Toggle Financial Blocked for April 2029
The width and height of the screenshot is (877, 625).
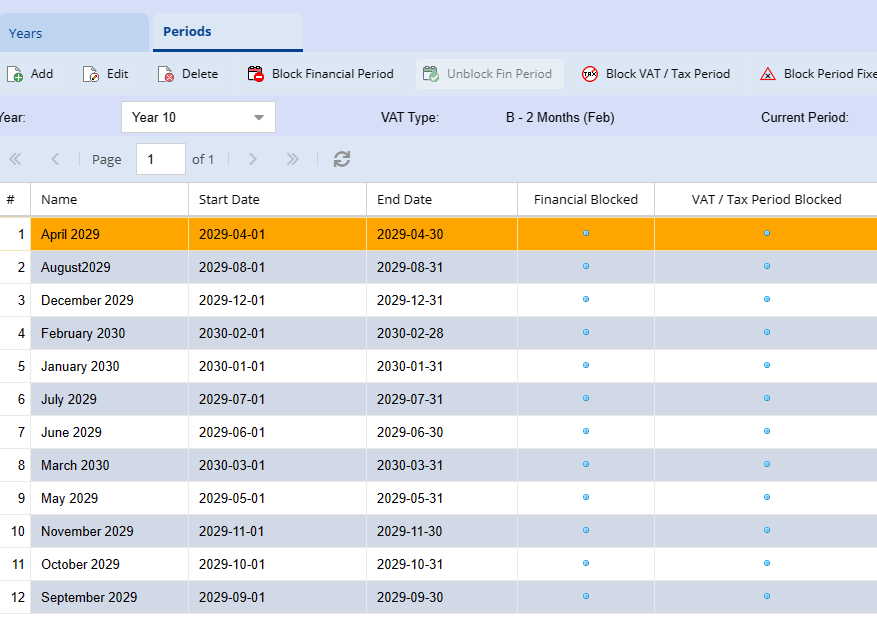pyautogui.click(x=586, y=233)
